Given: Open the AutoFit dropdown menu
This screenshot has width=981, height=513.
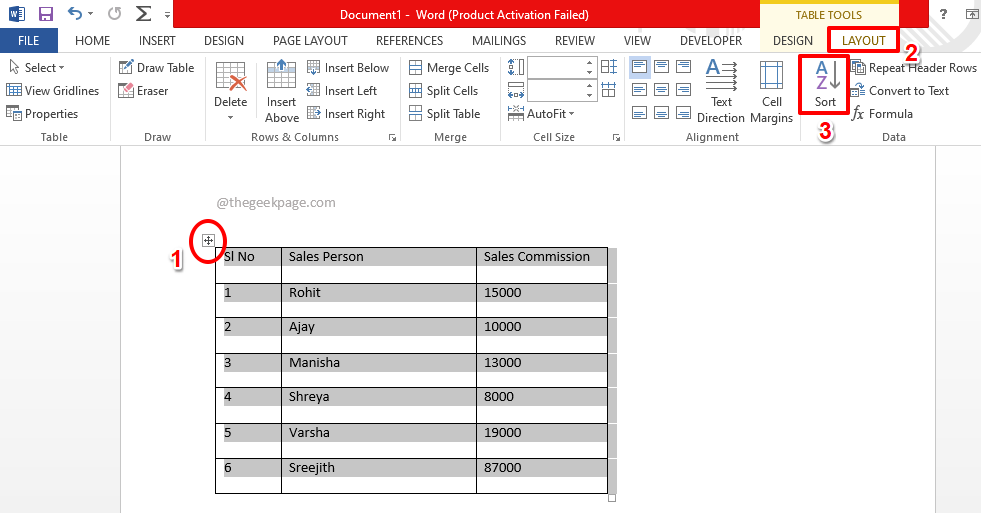Looking at the screenshot, I should (550, 114).
